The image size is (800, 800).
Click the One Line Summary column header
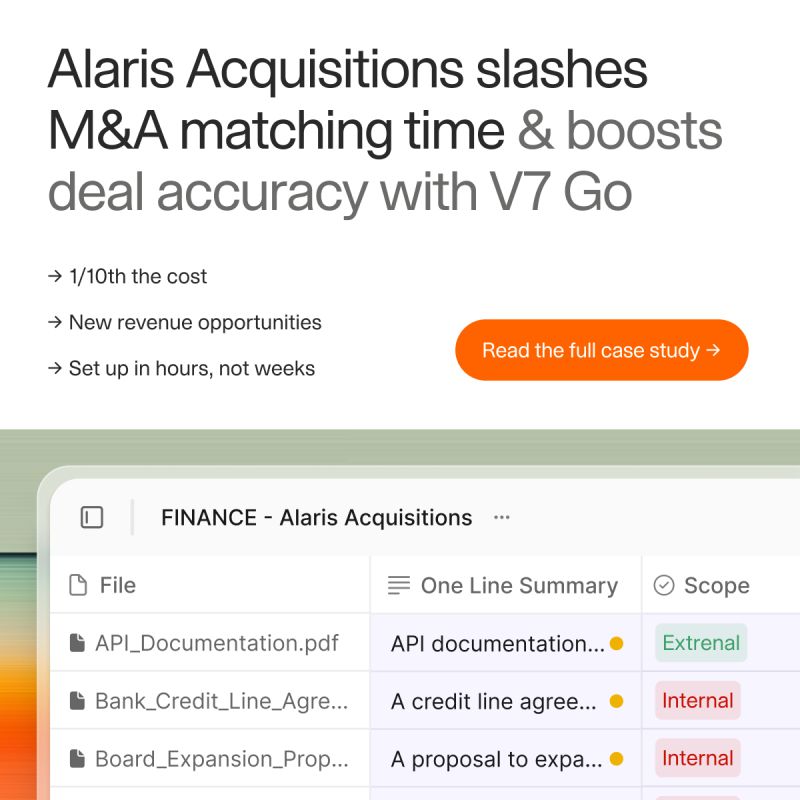pyautogui.click(x=506, y=585)
